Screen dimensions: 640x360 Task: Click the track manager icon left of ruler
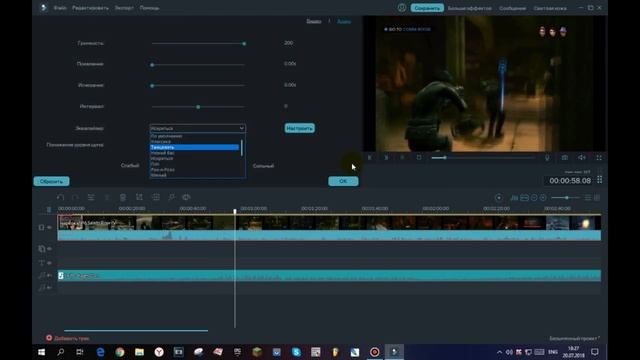pyautogui.click(x=49, y=209)
